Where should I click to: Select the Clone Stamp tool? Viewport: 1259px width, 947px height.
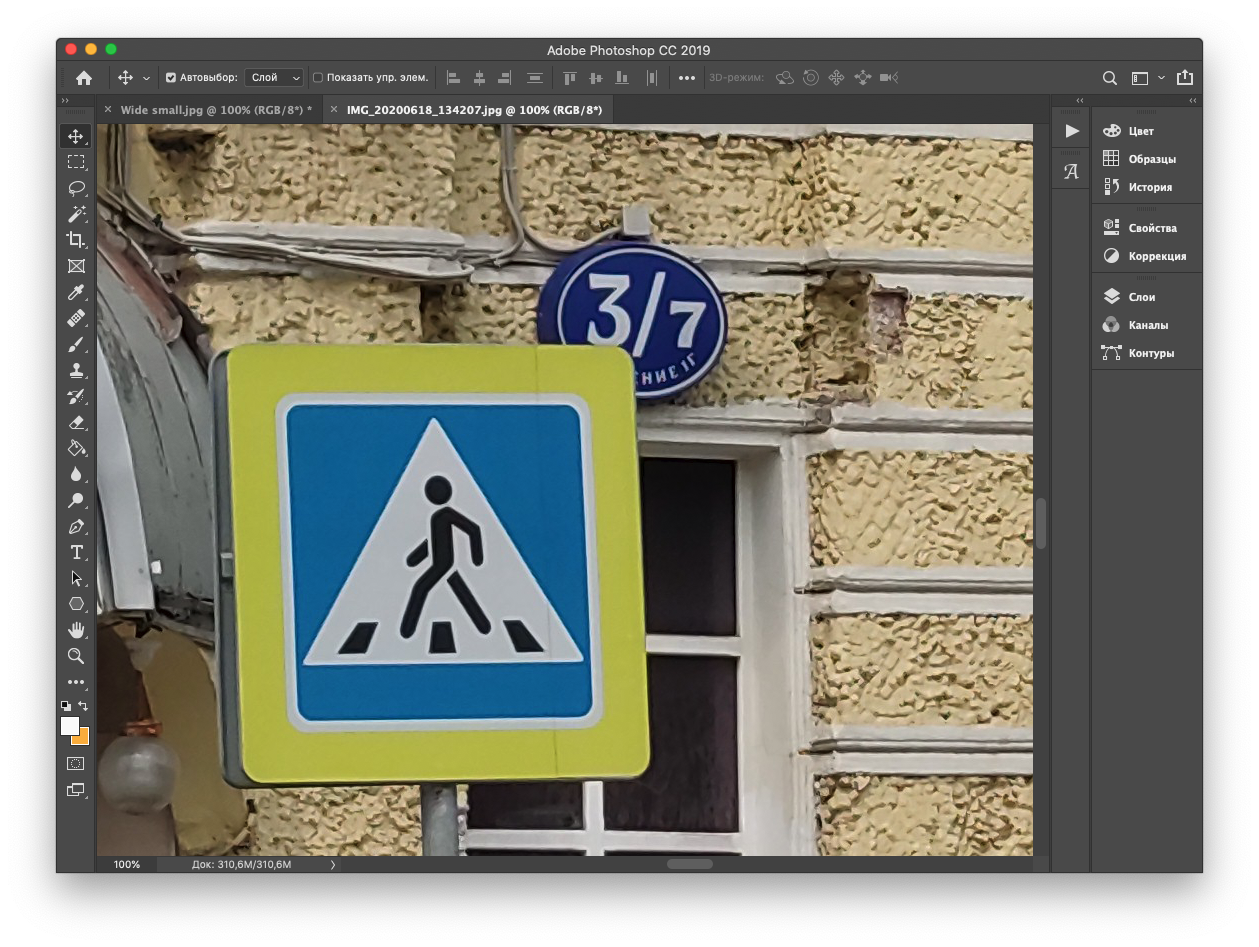coord(76,370)
